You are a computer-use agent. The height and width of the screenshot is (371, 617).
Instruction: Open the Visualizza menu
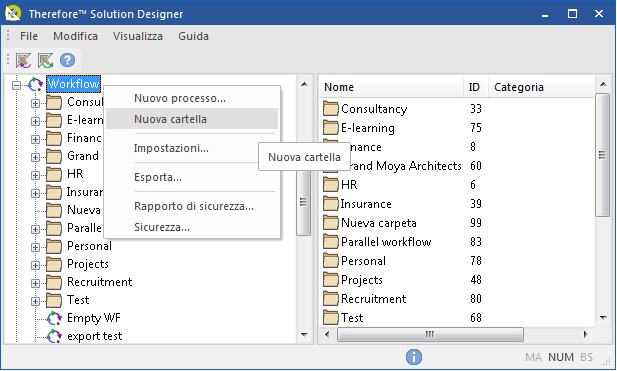click(138, 36)
